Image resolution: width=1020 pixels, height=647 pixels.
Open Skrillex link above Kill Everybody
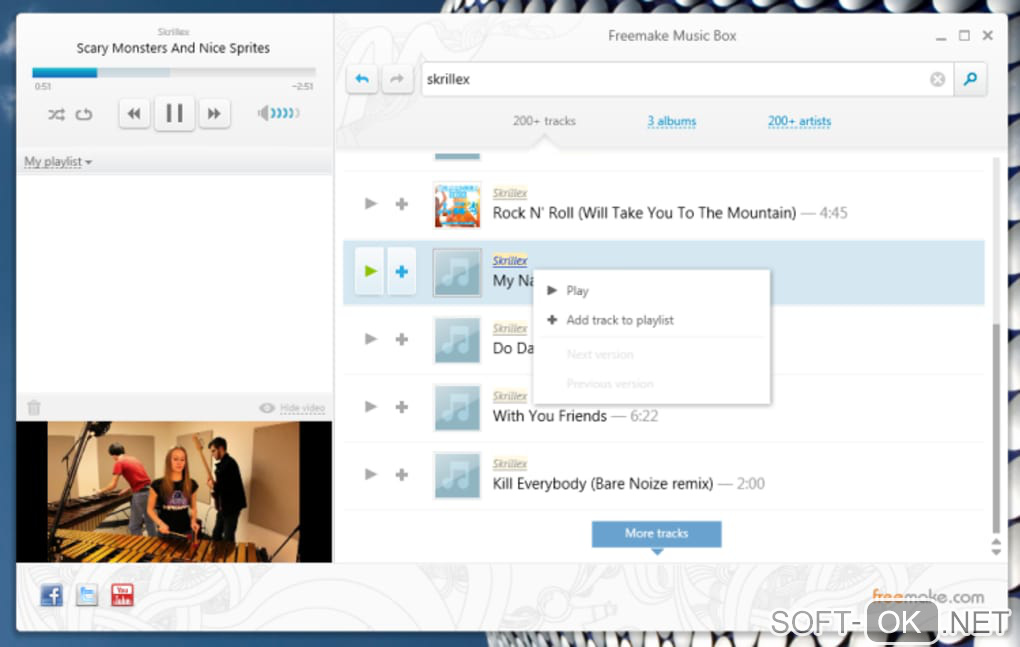click(510, 464)
